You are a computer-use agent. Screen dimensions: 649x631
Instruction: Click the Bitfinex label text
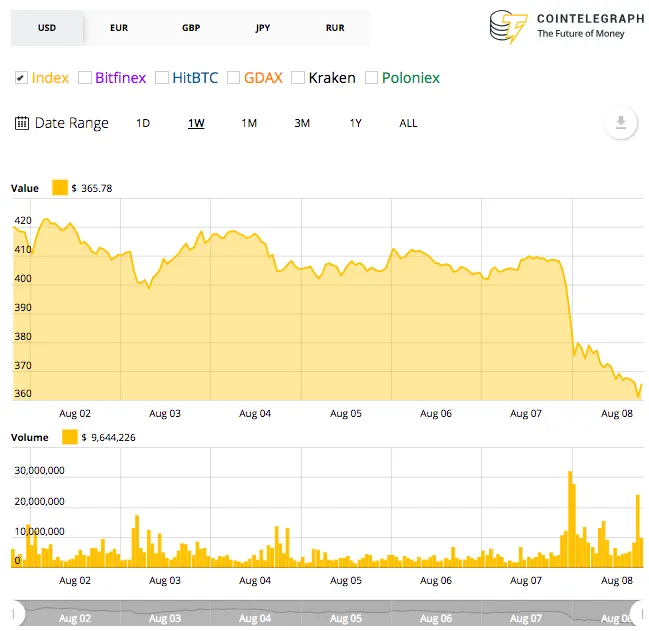pyautogui.click(x=120, y=78)
